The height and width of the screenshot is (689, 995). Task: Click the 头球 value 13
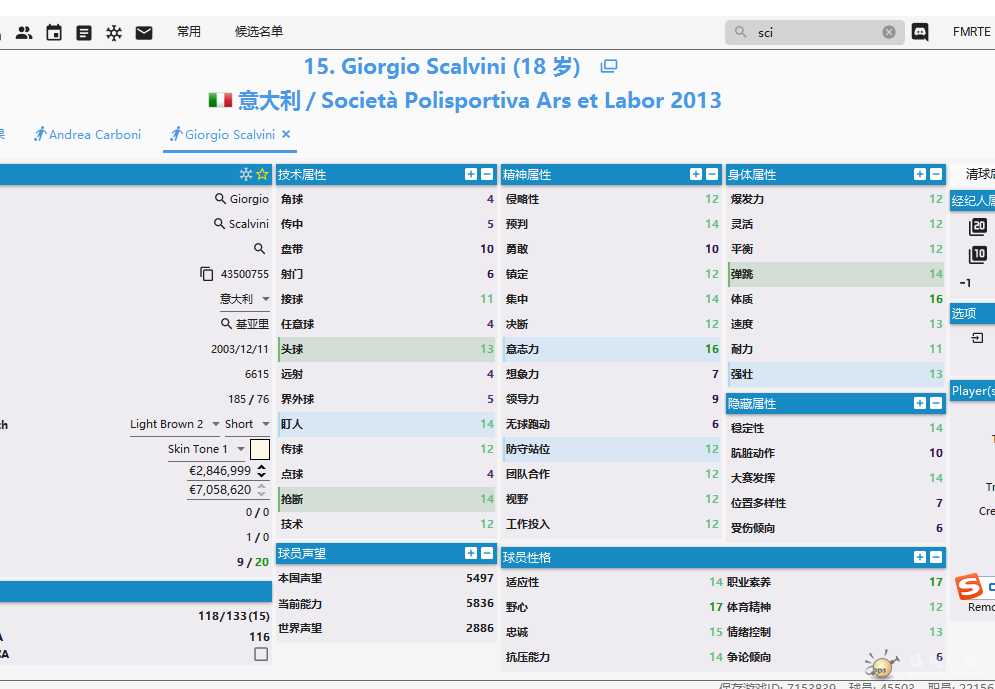coord(487,349)
